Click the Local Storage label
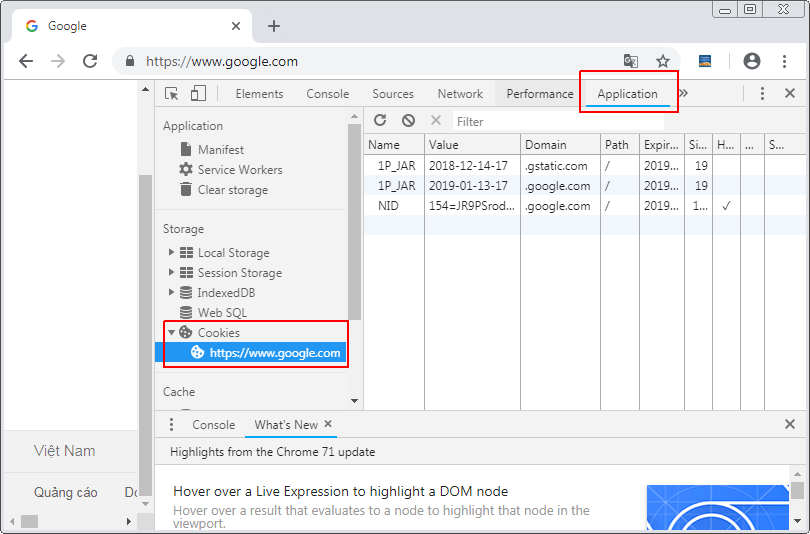810x534 pixels. coord(233,253)
